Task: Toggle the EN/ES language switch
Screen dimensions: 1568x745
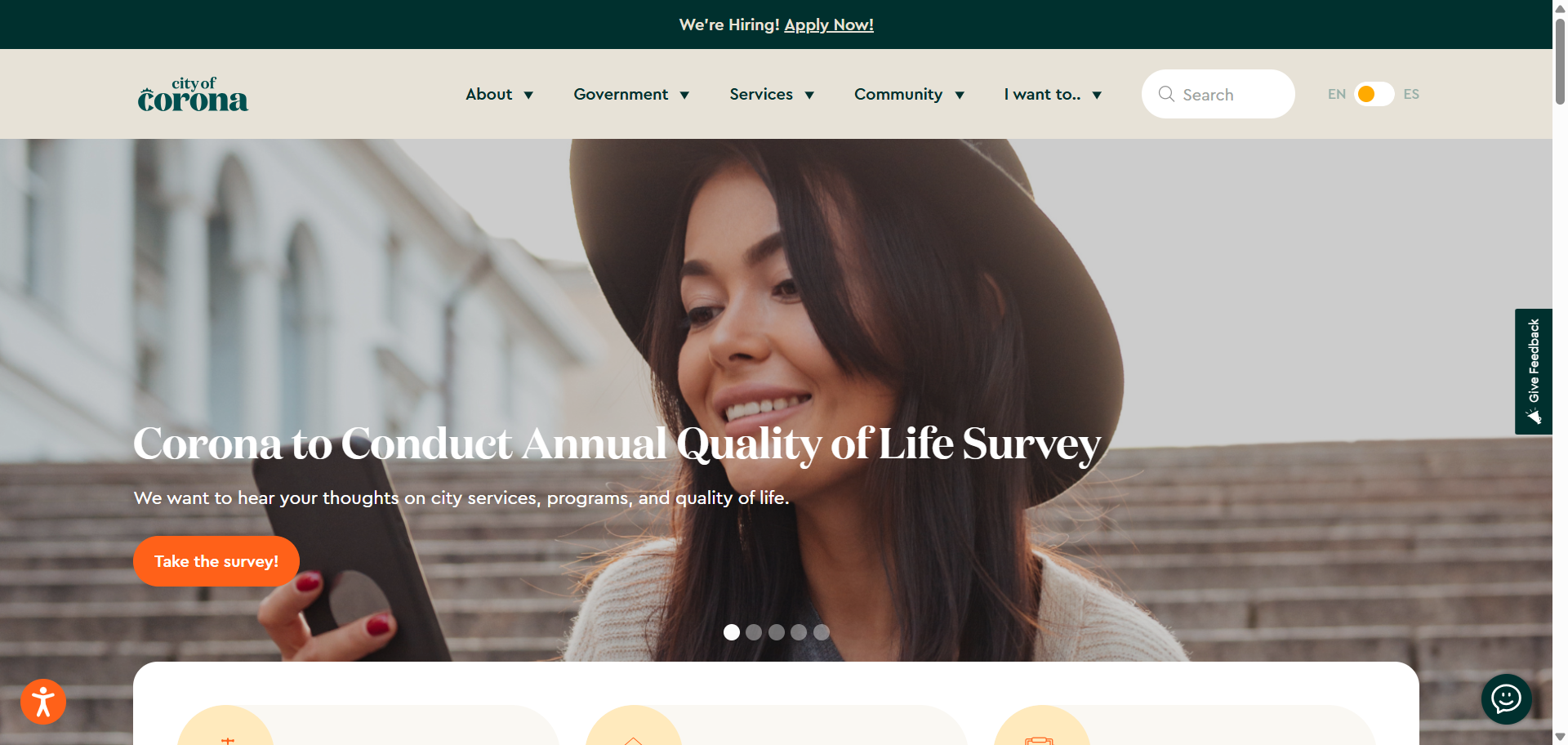Action: point(1374,94)
